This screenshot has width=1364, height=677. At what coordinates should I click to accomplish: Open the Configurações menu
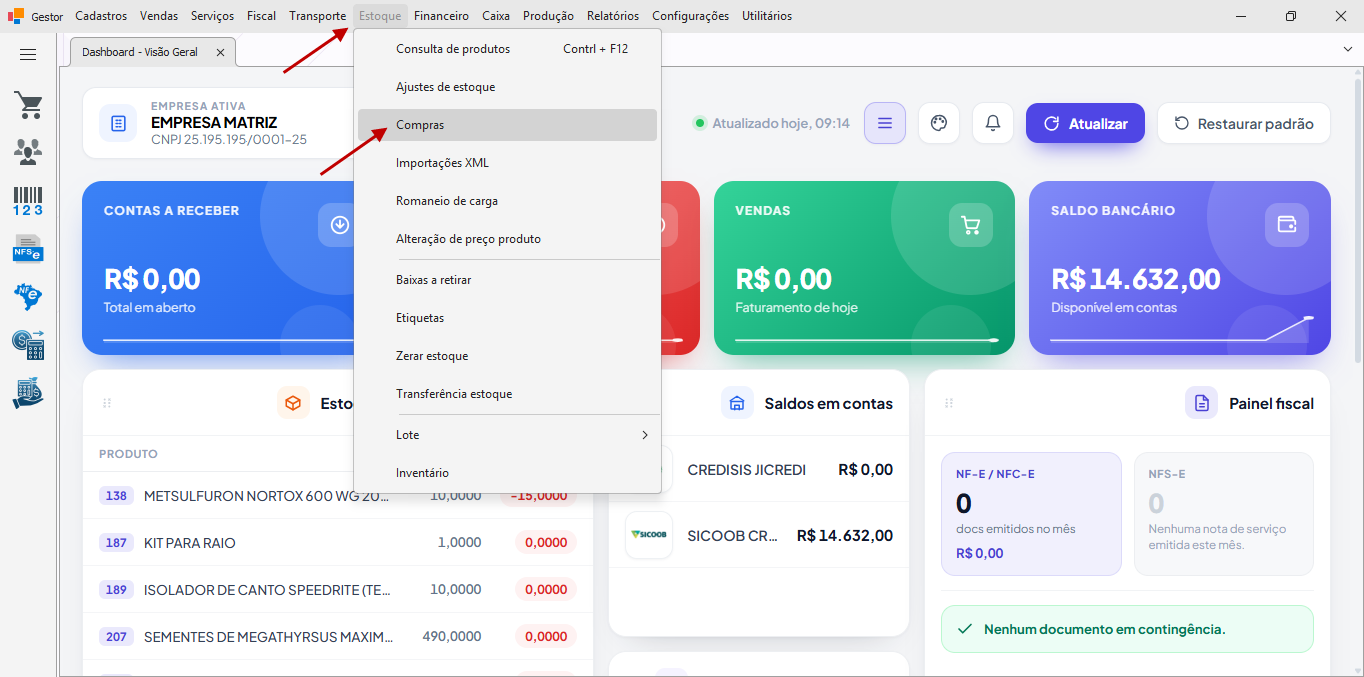coord(690,16)
